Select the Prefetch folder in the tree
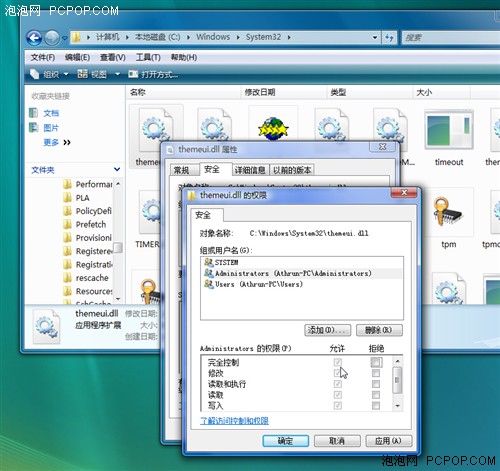Screen dimensions: 500x471 pos(91,224)
